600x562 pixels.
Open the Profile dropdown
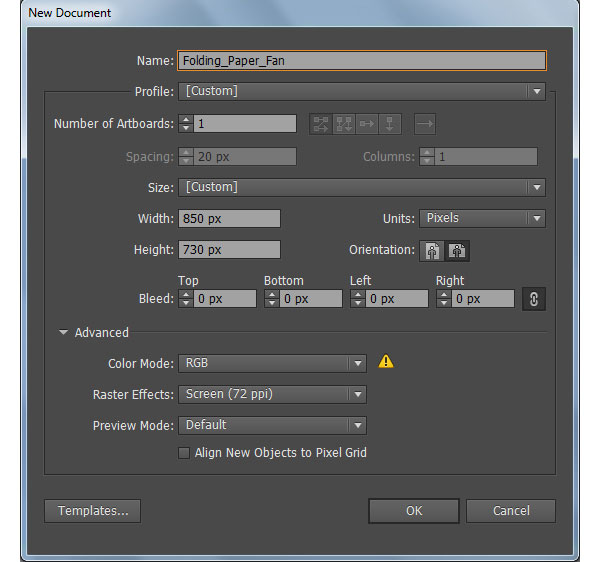pos(362,91)
